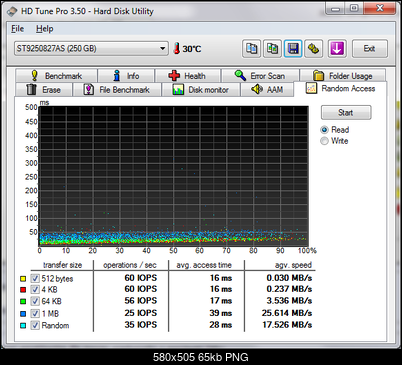
Task: Click the save screenshot floppy disk icon
Action: (293, 49)
